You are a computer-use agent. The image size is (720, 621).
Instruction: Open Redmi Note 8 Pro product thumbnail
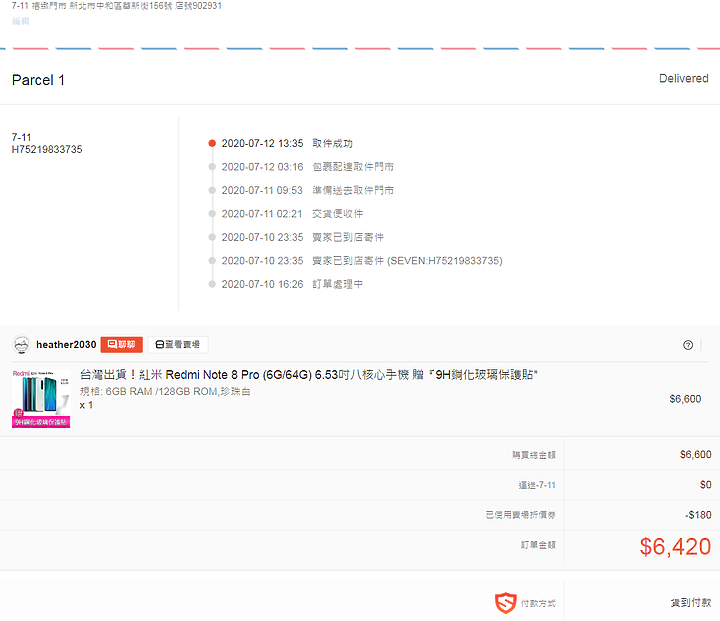coord(41,399)
